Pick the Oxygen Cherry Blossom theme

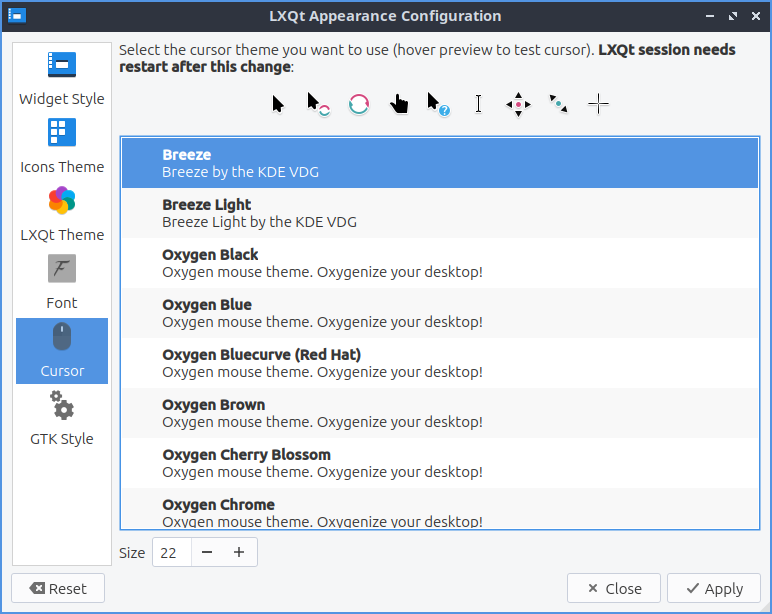coord(439,463)
